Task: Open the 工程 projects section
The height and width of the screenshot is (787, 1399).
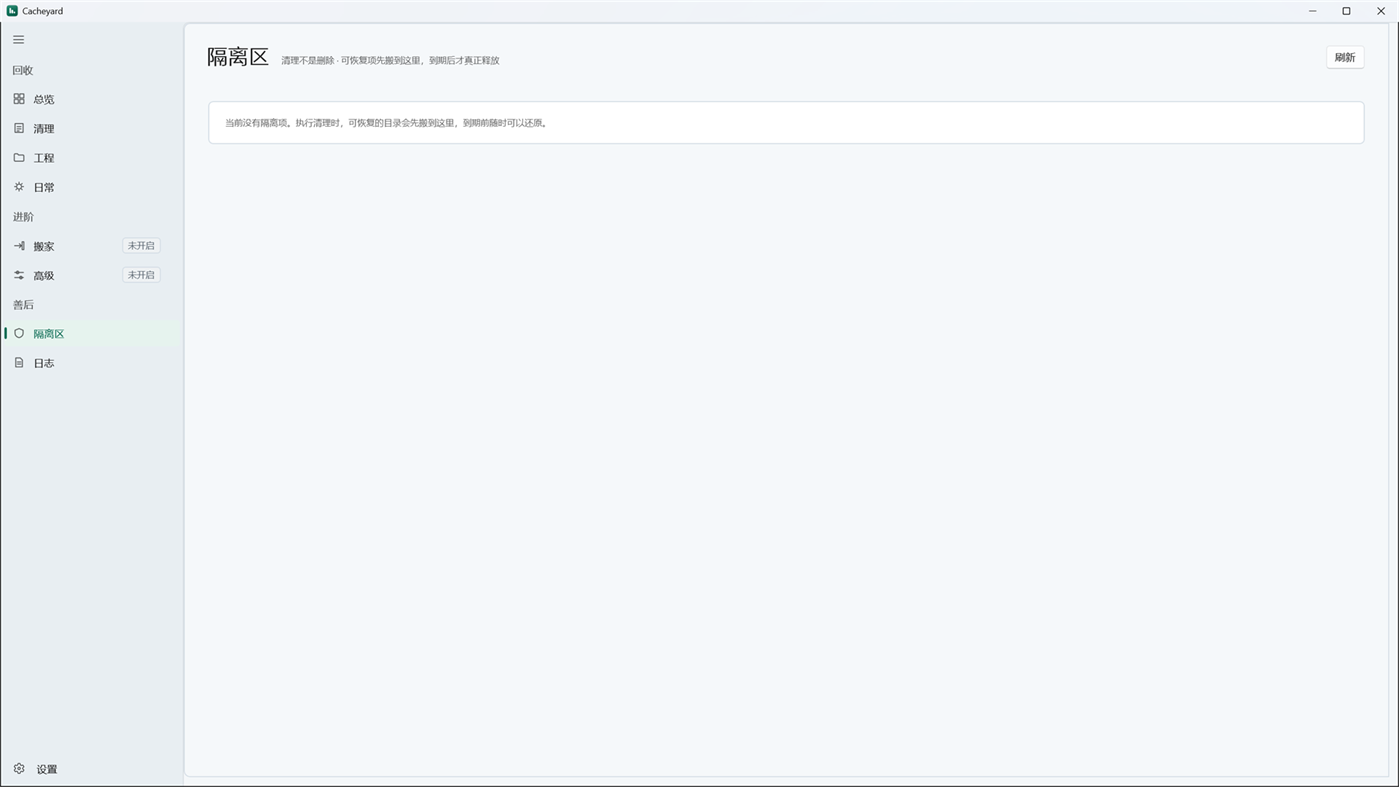Action: pos(92,158)
